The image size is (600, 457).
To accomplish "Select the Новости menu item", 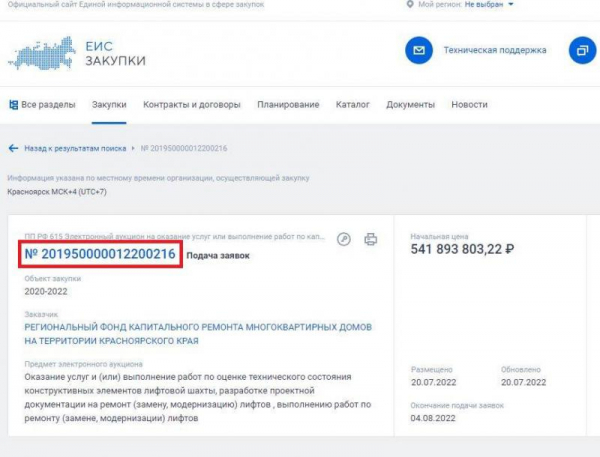I will 469,105.
